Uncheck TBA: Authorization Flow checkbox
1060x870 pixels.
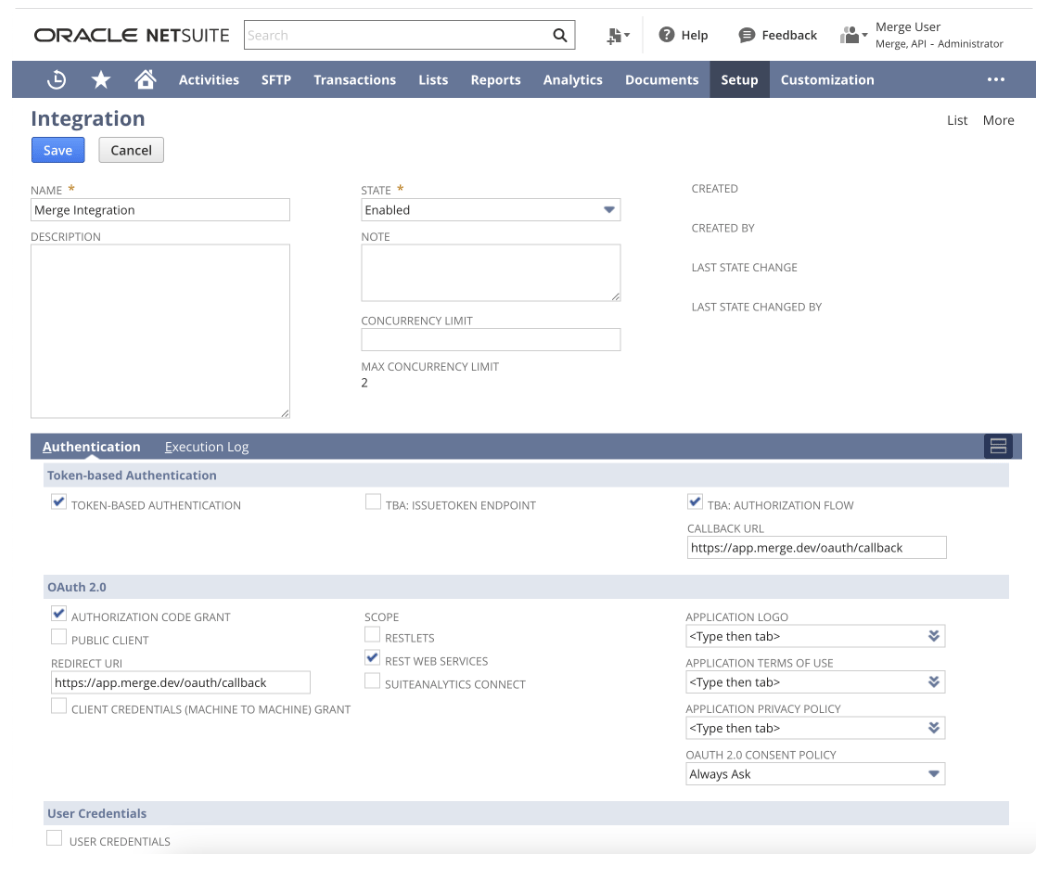[694, 502]
